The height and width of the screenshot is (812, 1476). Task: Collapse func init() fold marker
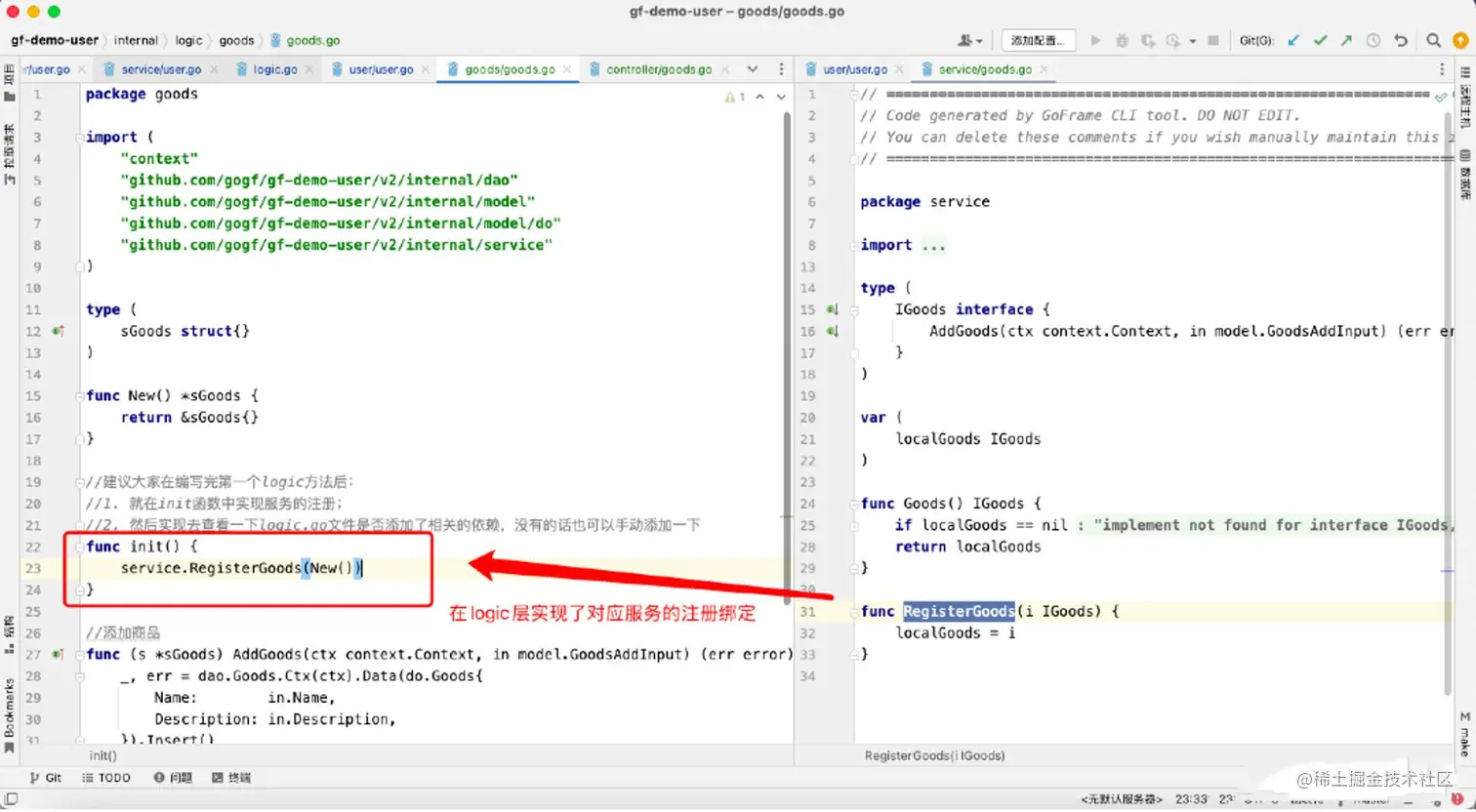(80, 547)
